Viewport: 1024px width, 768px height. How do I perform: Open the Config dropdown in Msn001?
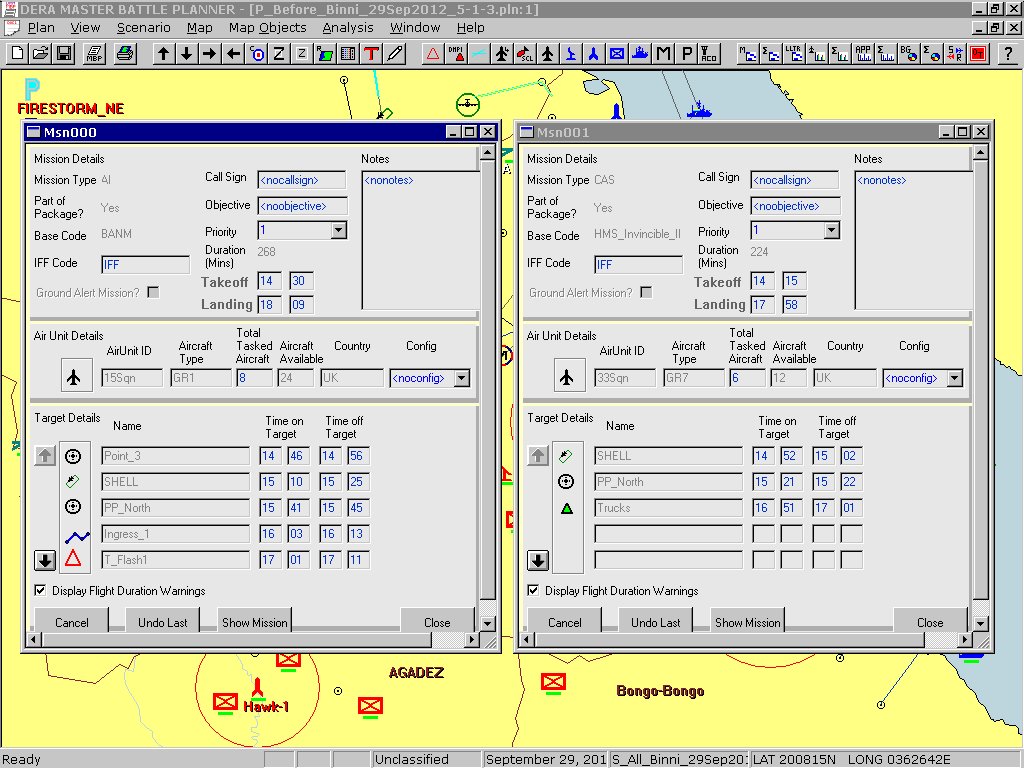pyautogui.click(x=954, y=379)
